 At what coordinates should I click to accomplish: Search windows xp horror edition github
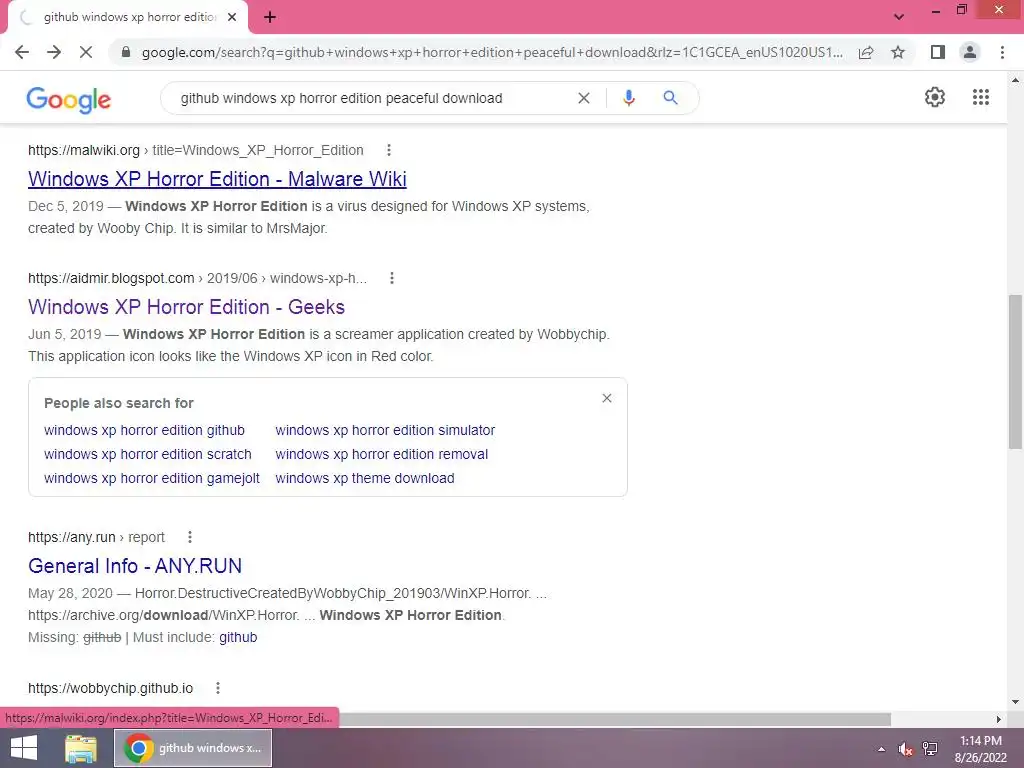(144, 430)
